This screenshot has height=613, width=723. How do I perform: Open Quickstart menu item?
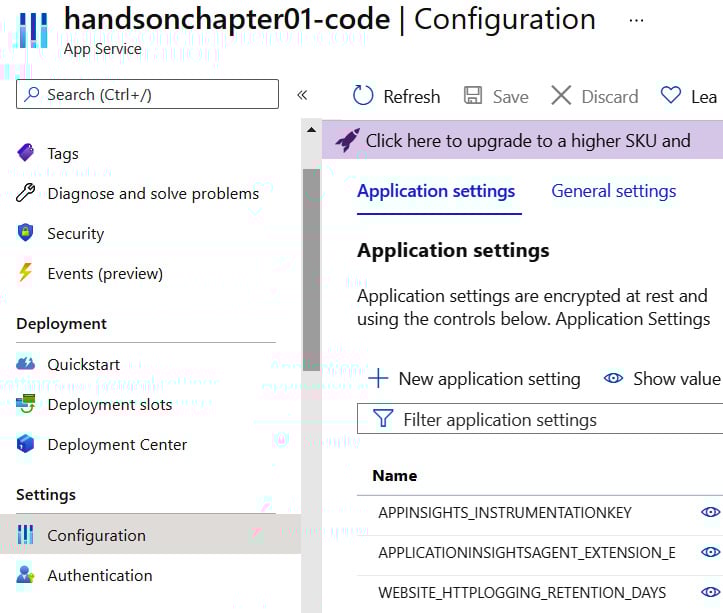tap(83, 365)
